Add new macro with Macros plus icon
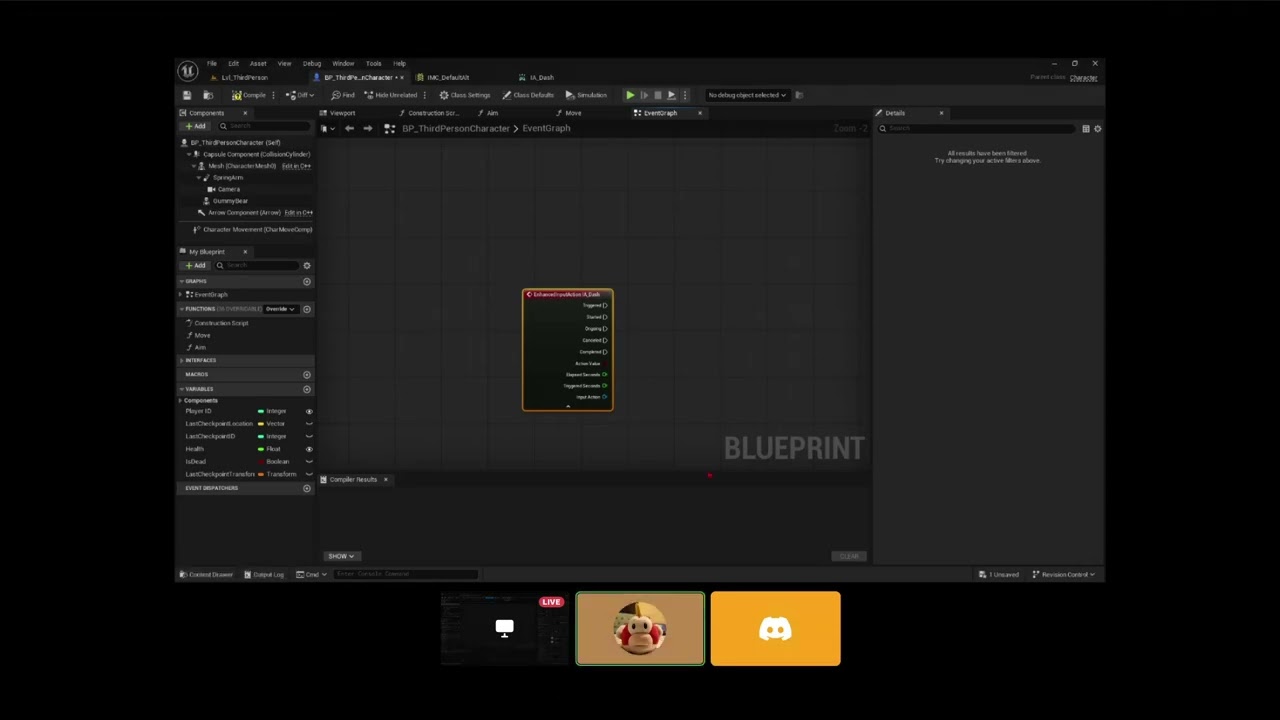This screenshot has width=1280, height=720. click(x=307, y=375)
